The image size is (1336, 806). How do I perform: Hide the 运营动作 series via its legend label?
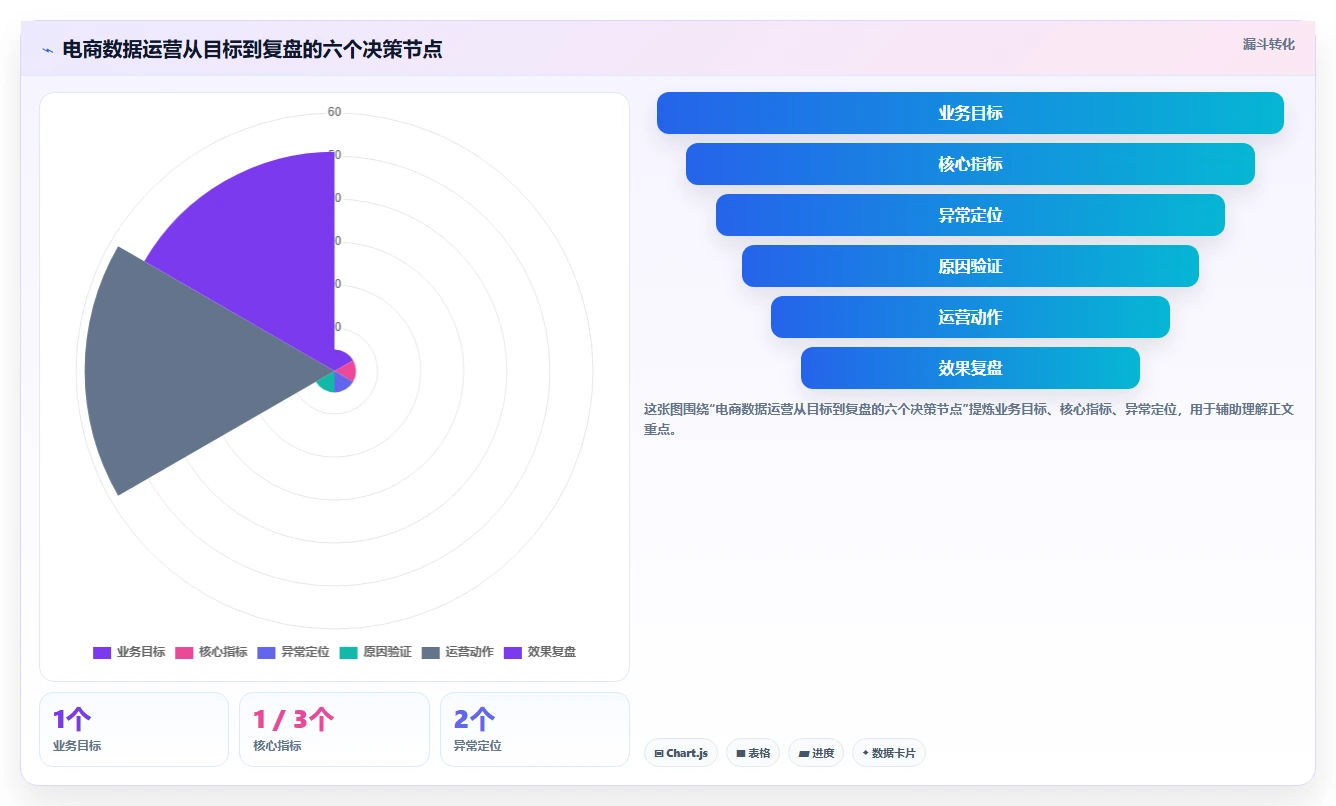pos(469,652)
